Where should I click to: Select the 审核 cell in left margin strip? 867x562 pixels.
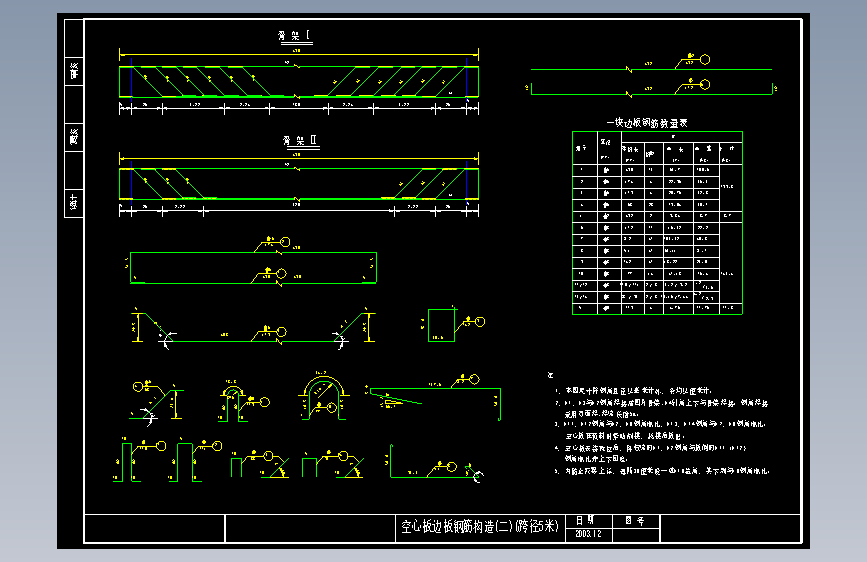pos(74,71)
